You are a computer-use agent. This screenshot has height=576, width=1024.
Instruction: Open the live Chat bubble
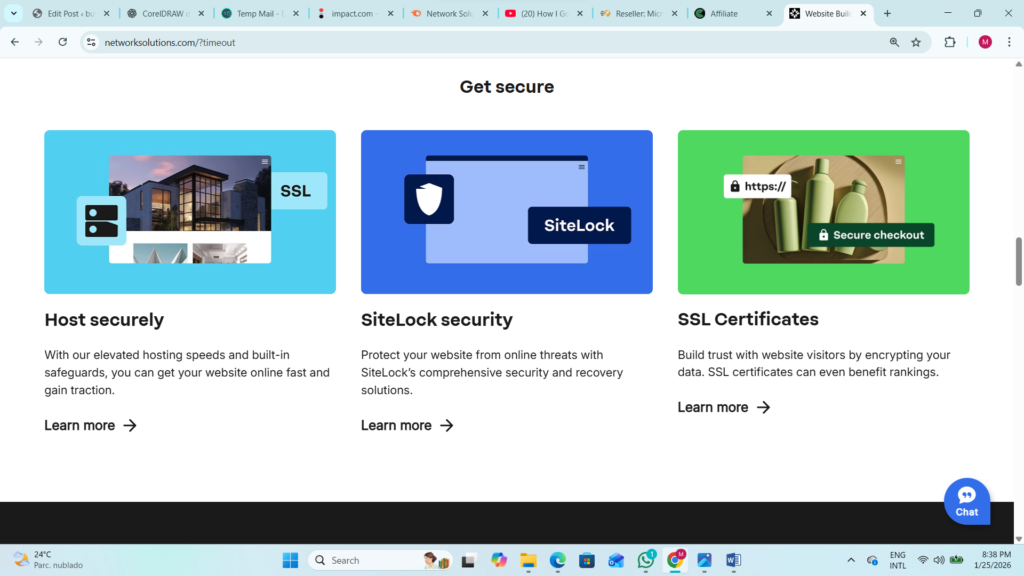966,500
